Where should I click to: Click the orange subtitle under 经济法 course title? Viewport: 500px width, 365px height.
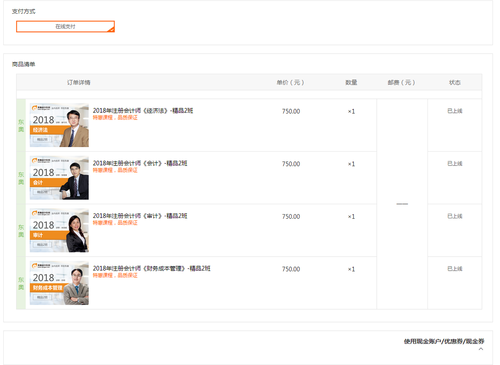coord(115,118)
